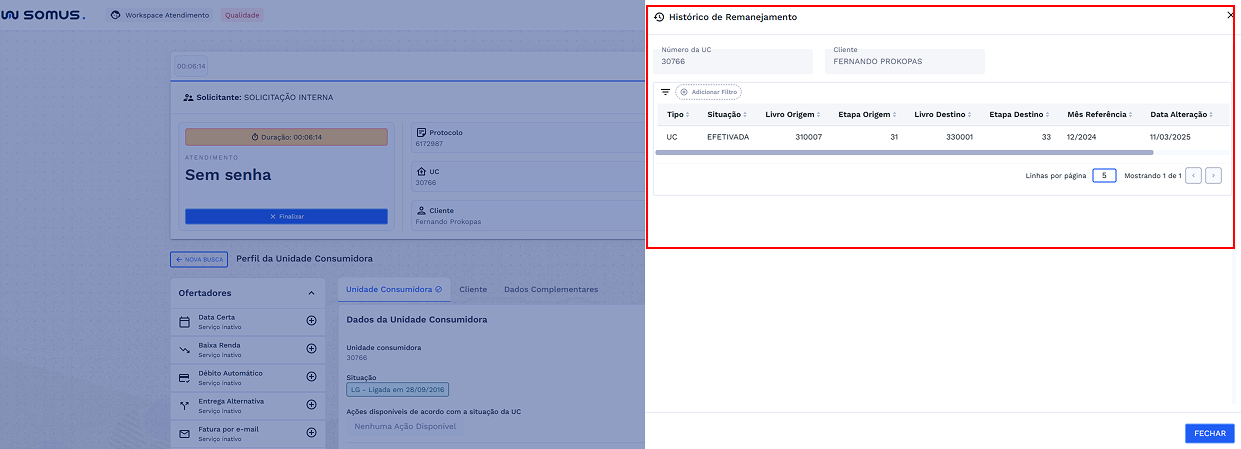Sort by Etapa Destino column
Image resolution: width=1241 pixels, height=449 pixels.
(1020, 114)
